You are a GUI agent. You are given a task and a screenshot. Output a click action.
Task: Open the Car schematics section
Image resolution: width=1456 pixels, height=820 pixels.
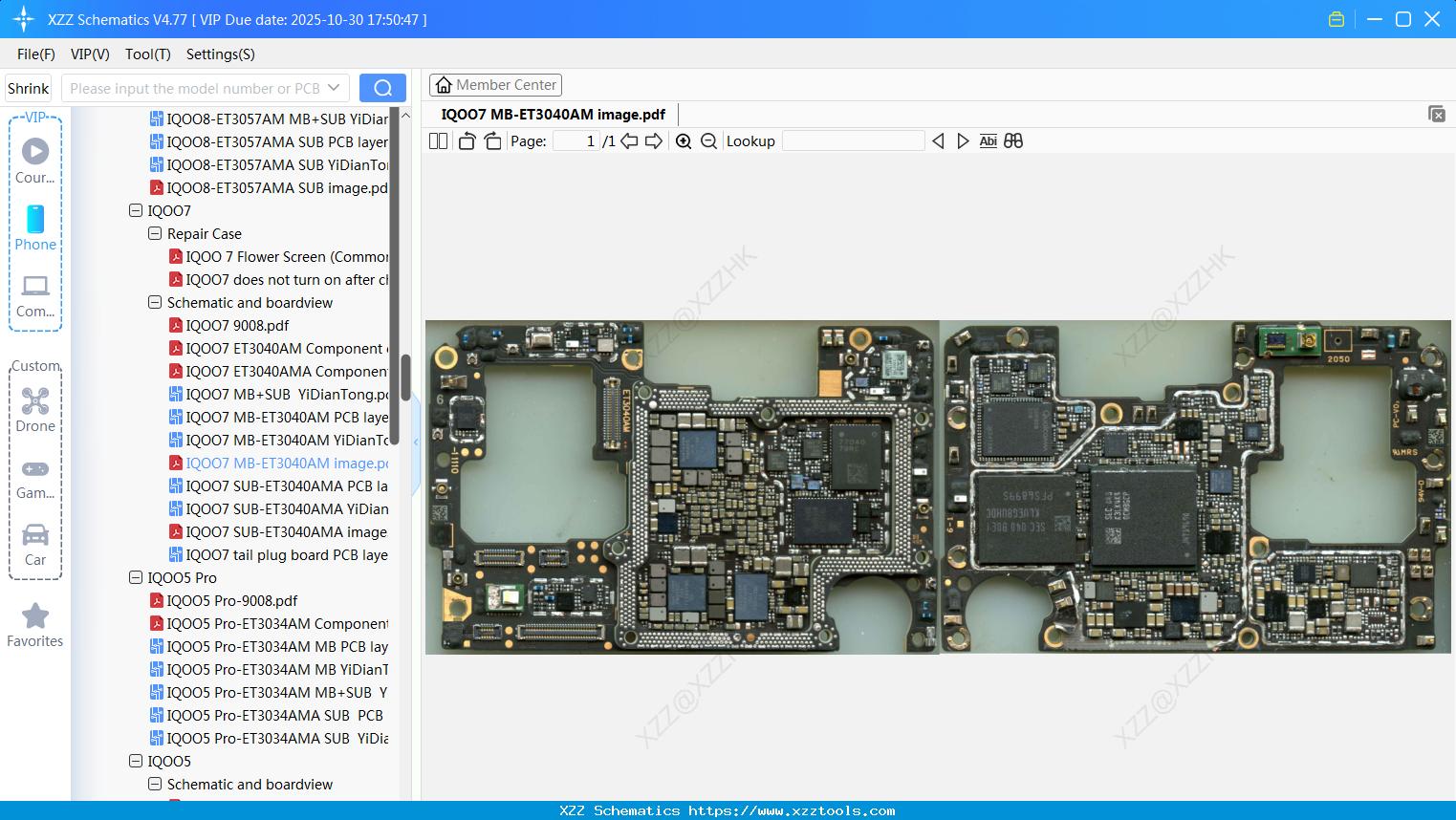(x=35, y=545)
